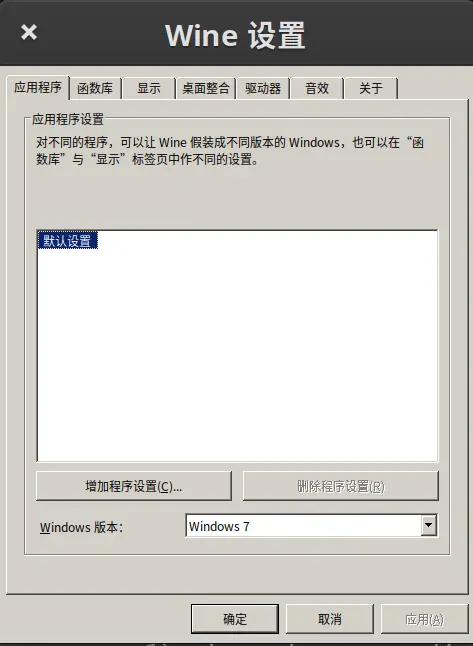
Task: Close the Wine 设置 window with the X icon
Action: pos(29,32)
